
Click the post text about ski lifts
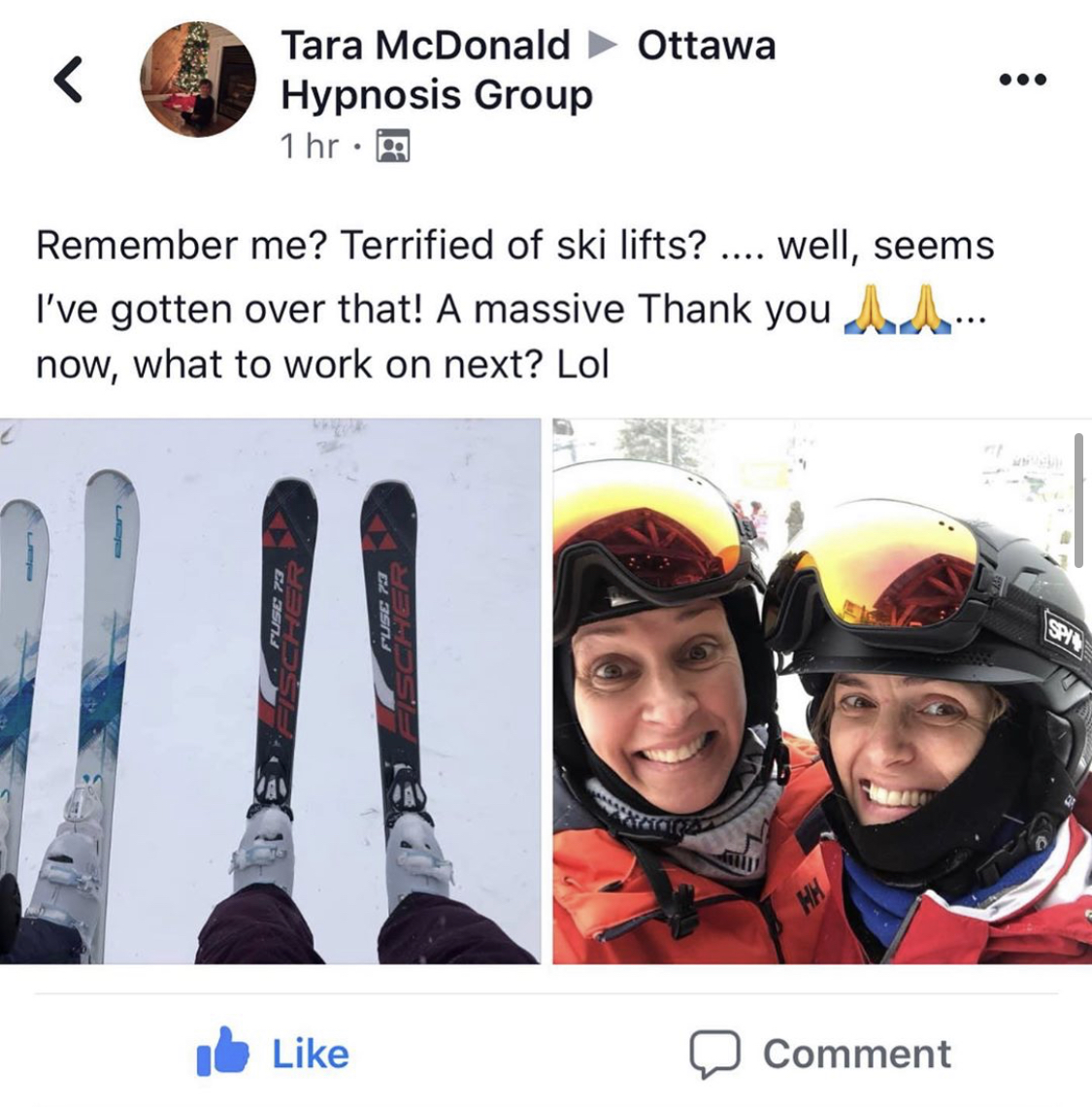(x=515, y=305)
